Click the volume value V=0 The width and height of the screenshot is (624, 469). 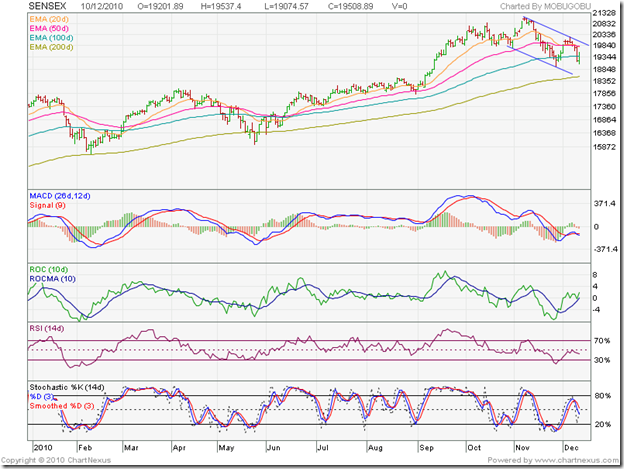coord(400,6)
